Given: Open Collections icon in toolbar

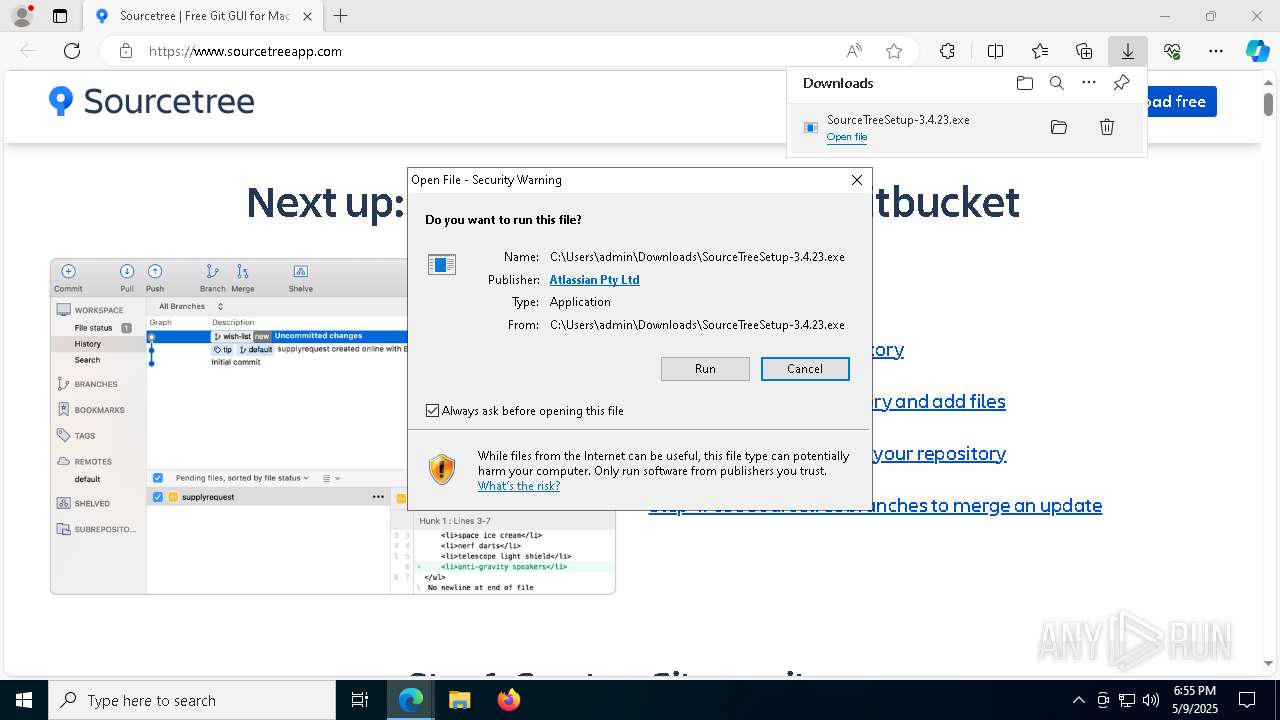Looking at the screenshot, I should pos(1084,51).
